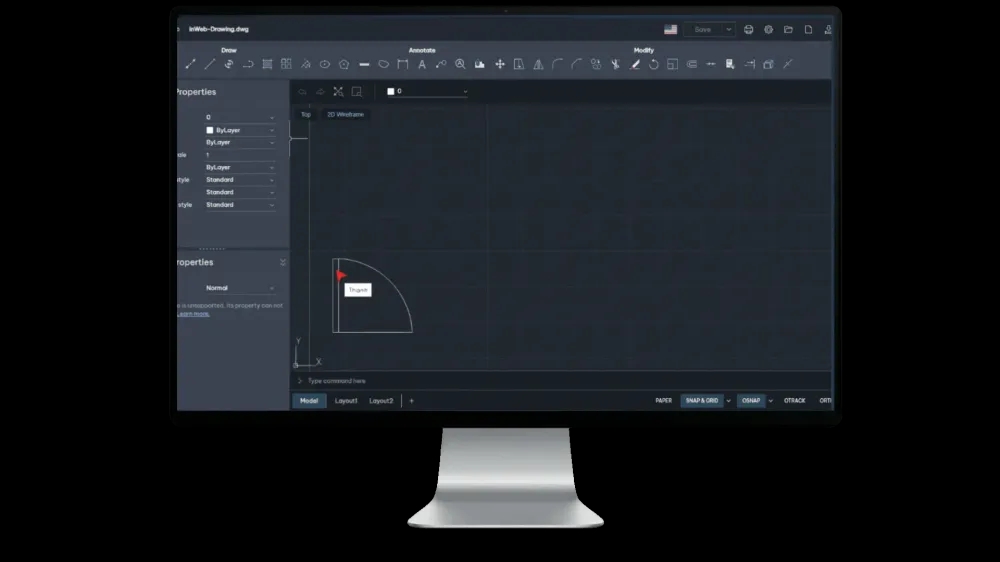Toggle OTRACK mode
Viewport: 1000px width, 562px height.
(794, 401)
